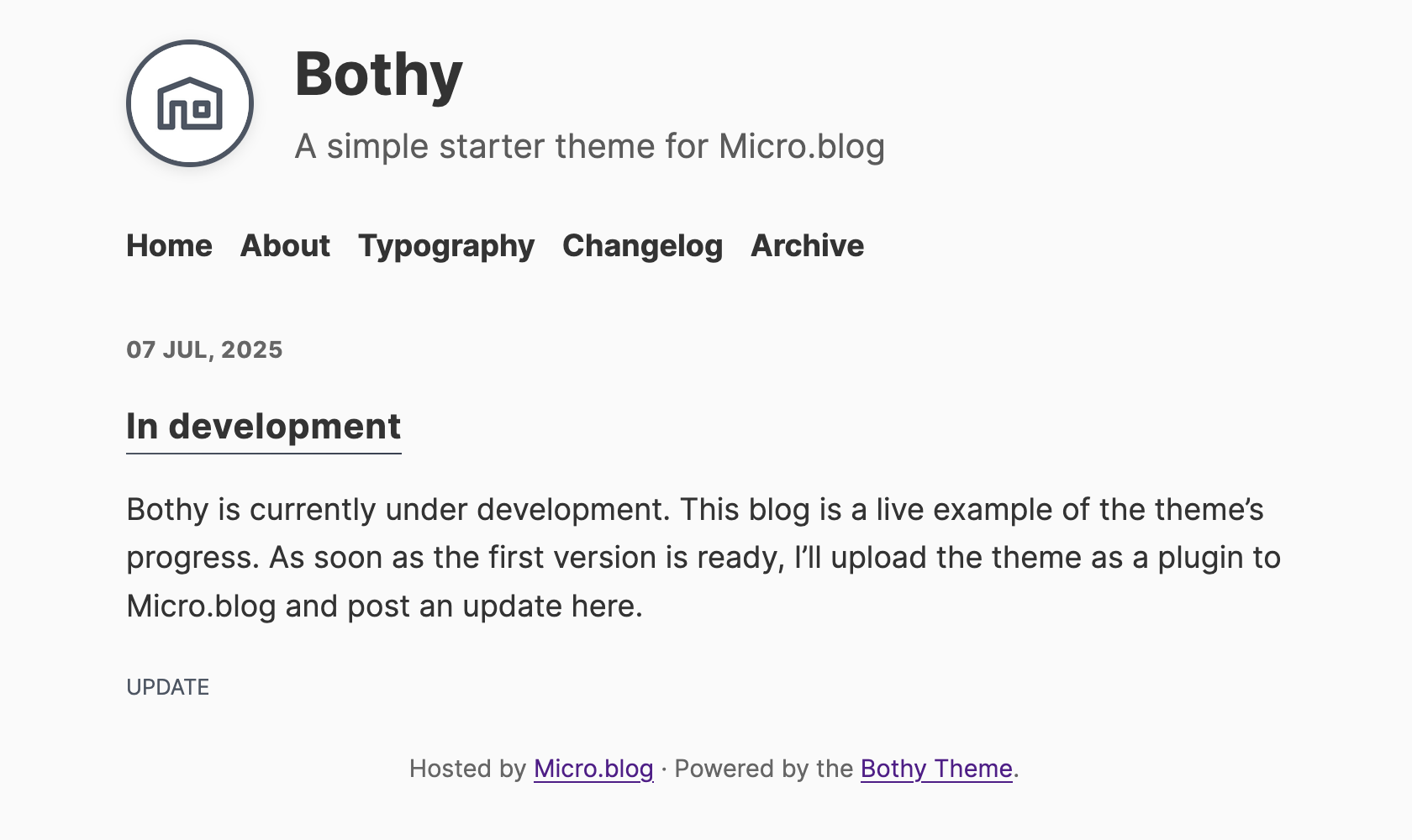Go to the Home page
This screenshot has height=840, width=1412.
tap(169, 246)
